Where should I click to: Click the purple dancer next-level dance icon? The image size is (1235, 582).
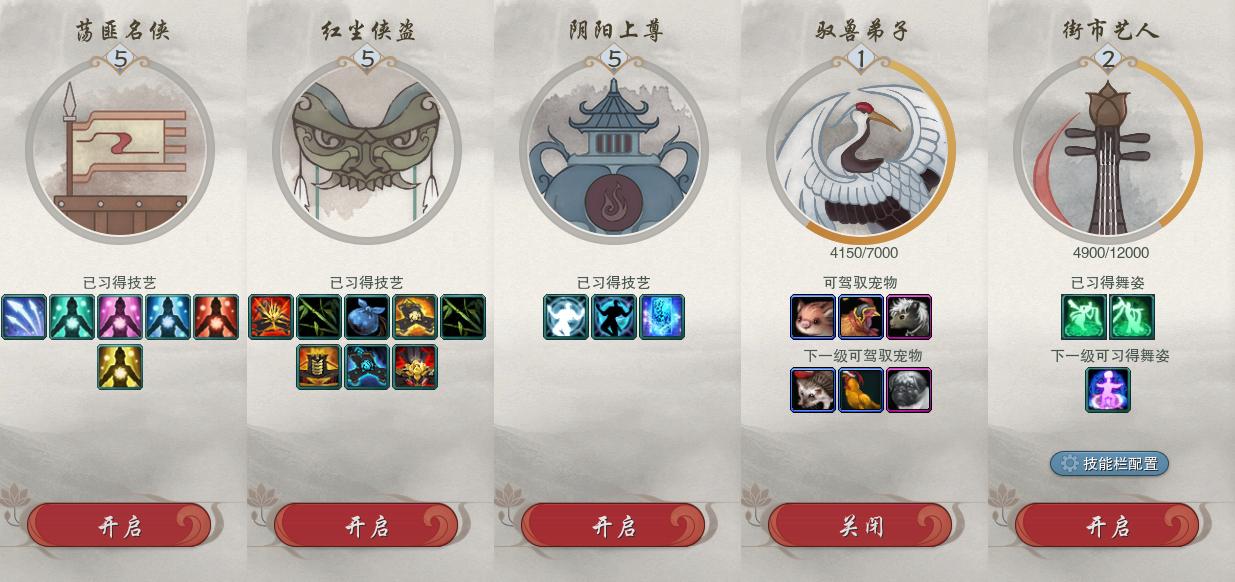pyautogui.click(x=1108, y=390)
